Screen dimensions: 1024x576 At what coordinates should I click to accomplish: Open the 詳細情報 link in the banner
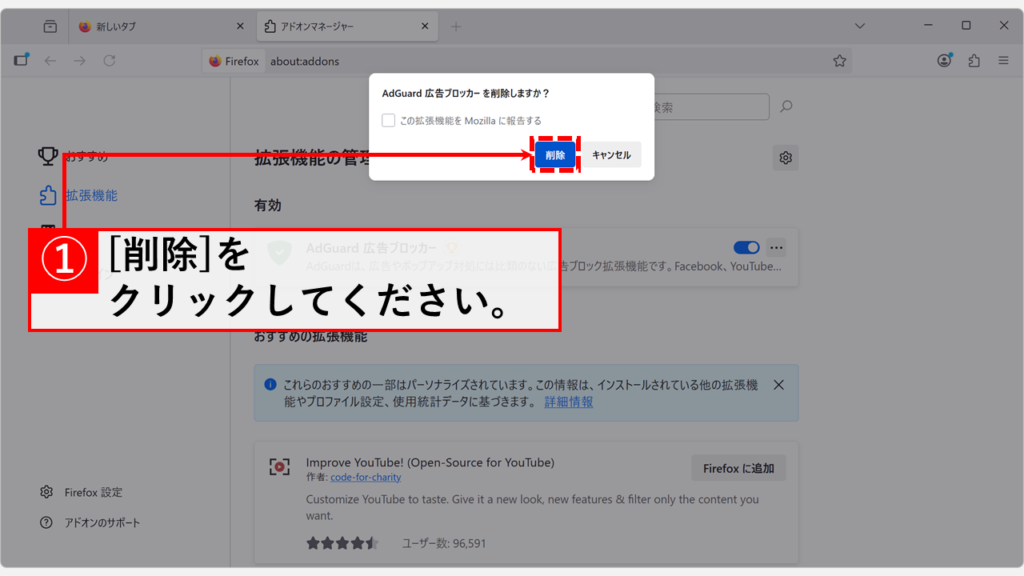click(569, 402)
